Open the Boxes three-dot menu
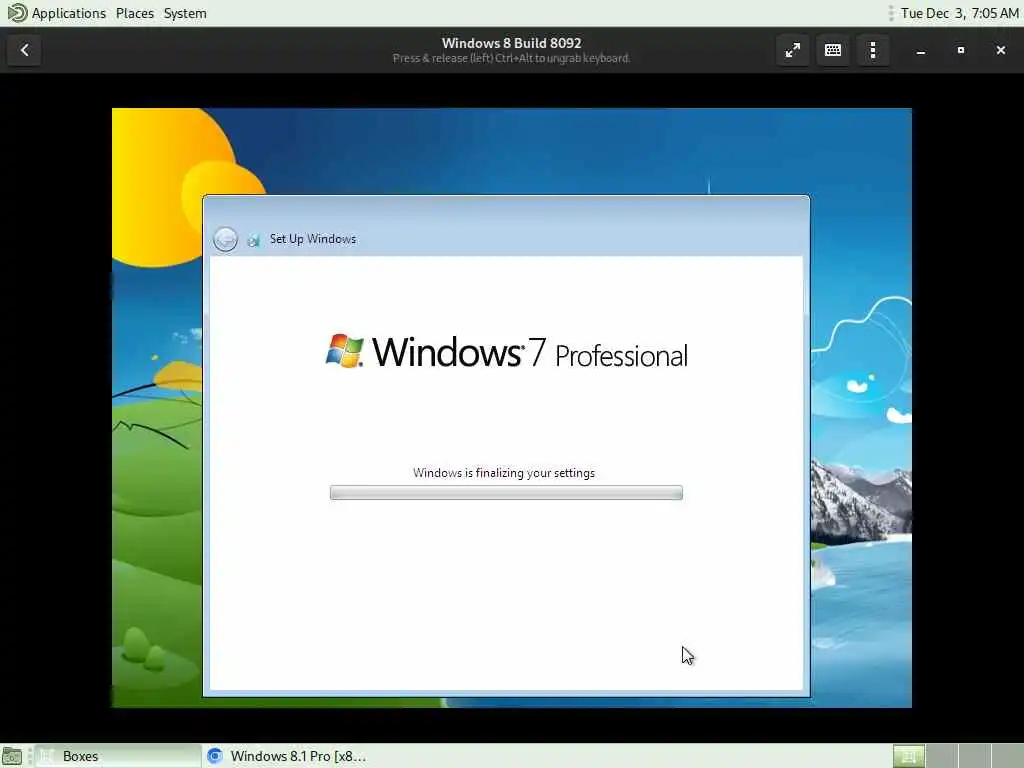Viewport: 1024px width, 768px height. 872,50
